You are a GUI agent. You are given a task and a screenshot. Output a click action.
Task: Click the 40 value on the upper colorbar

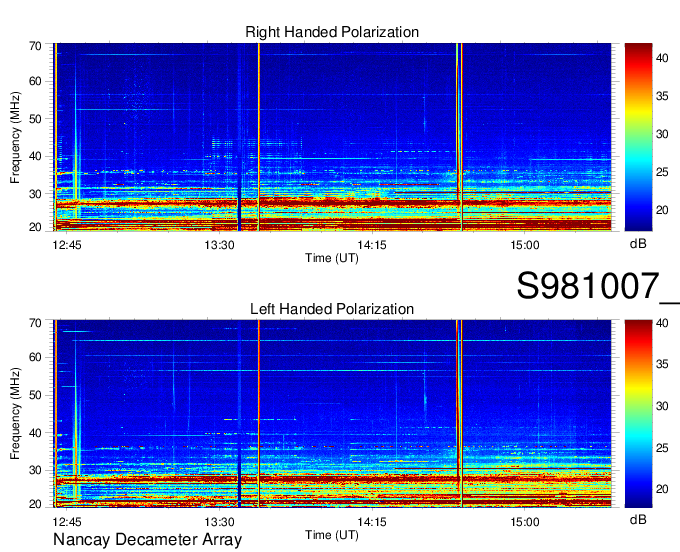coord(662,58)
